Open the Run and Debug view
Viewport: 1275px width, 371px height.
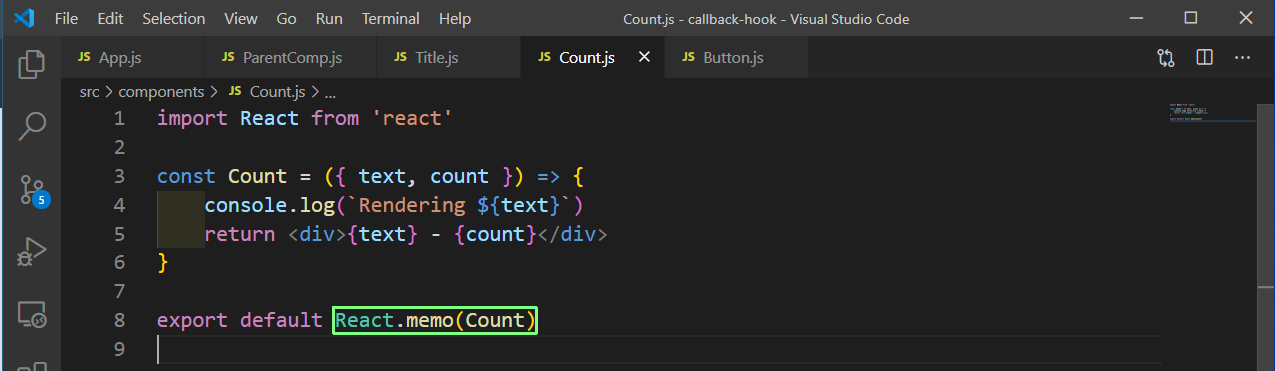click(32, 252)
